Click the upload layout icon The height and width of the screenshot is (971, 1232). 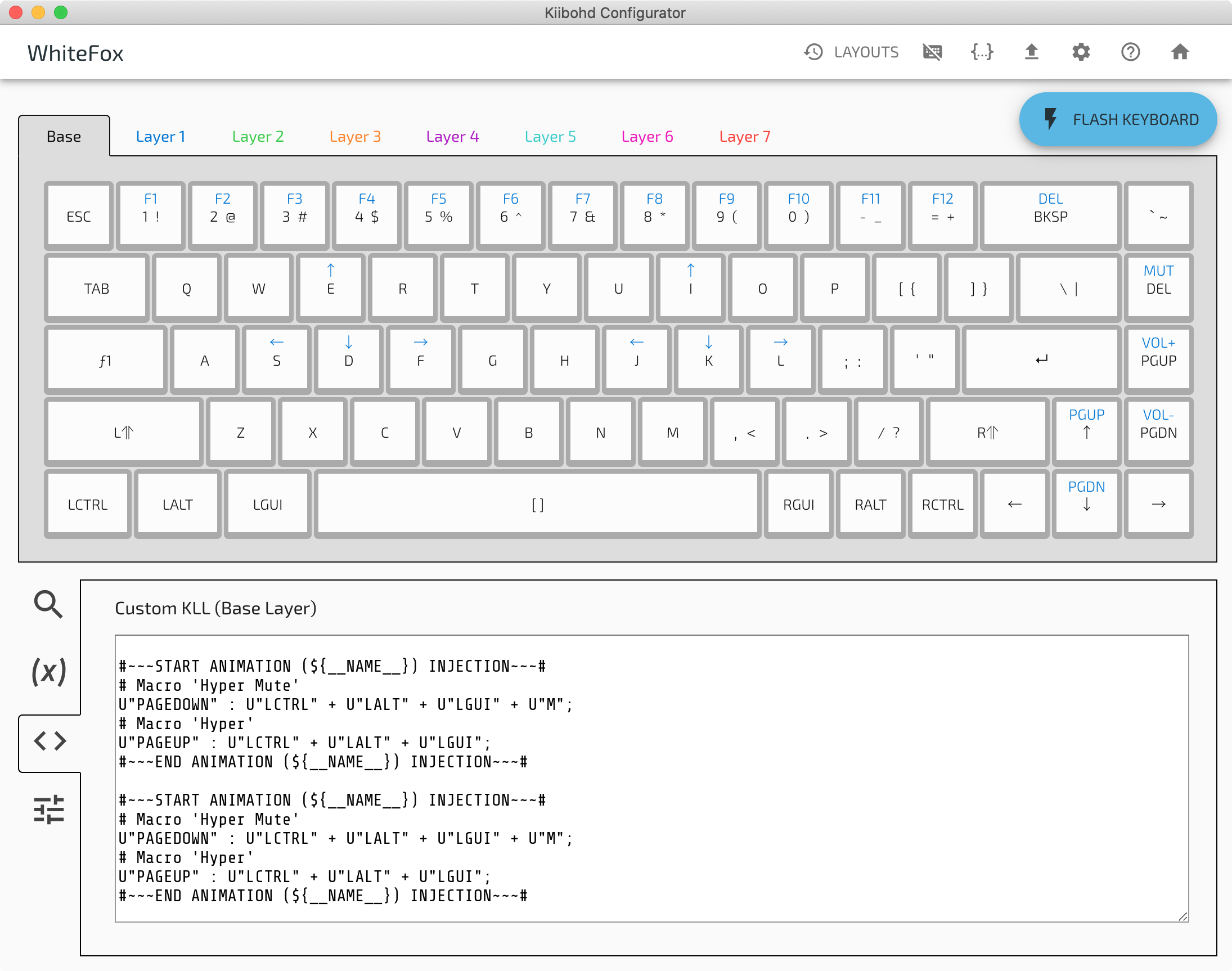1031,52
